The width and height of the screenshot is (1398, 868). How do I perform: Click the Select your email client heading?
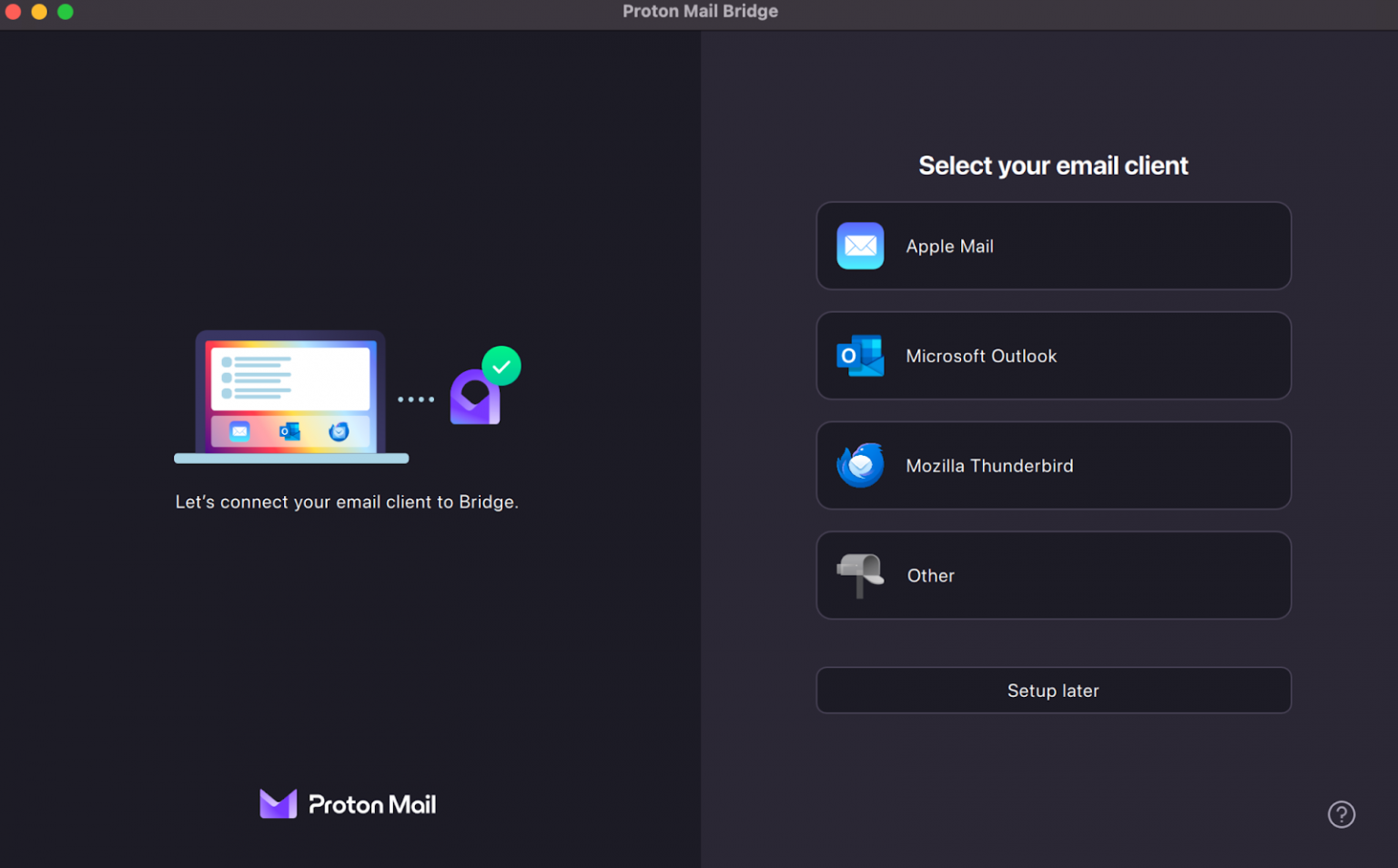[1053, 165]
